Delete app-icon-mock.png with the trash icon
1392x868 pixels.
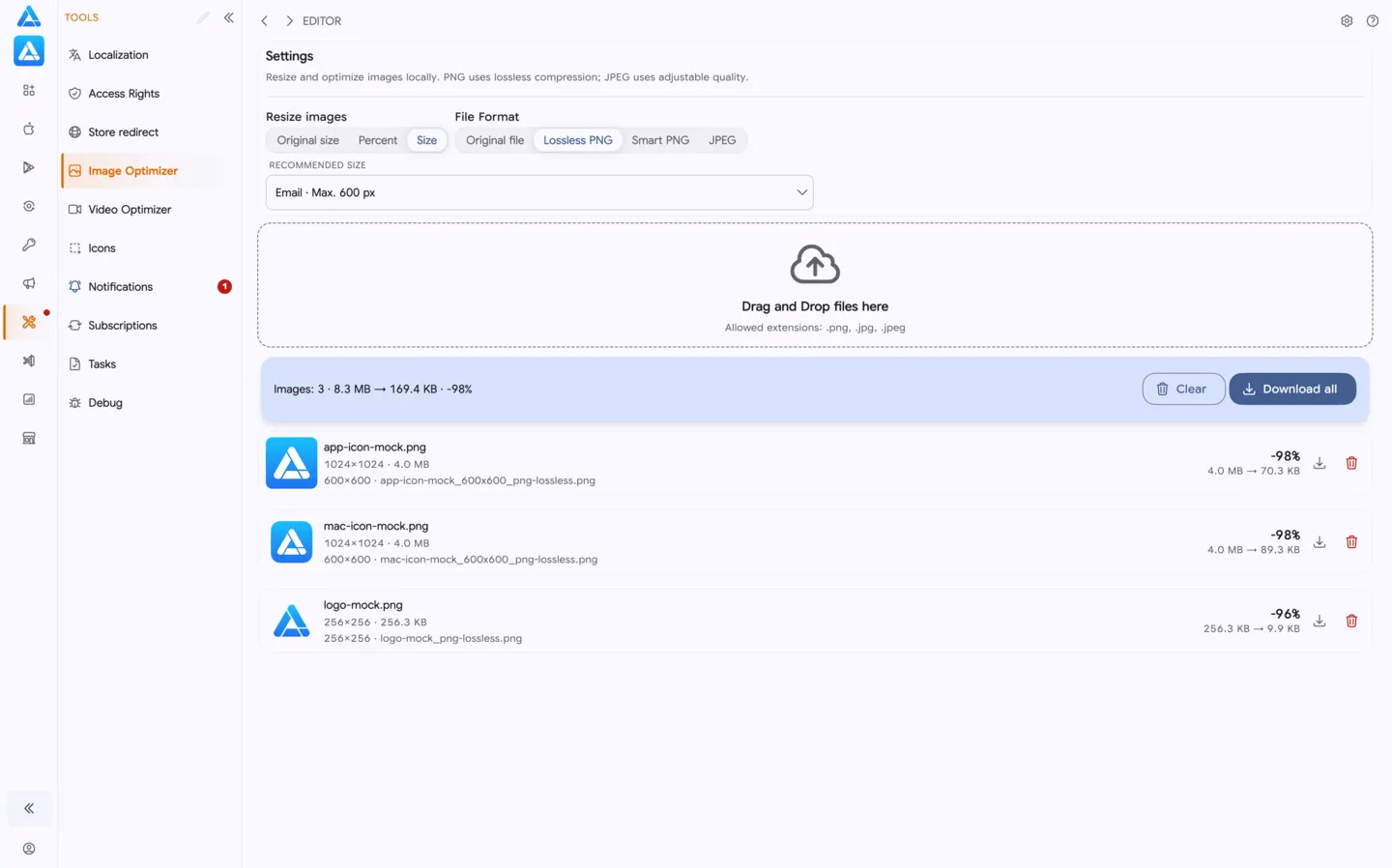pos(1351,463)
